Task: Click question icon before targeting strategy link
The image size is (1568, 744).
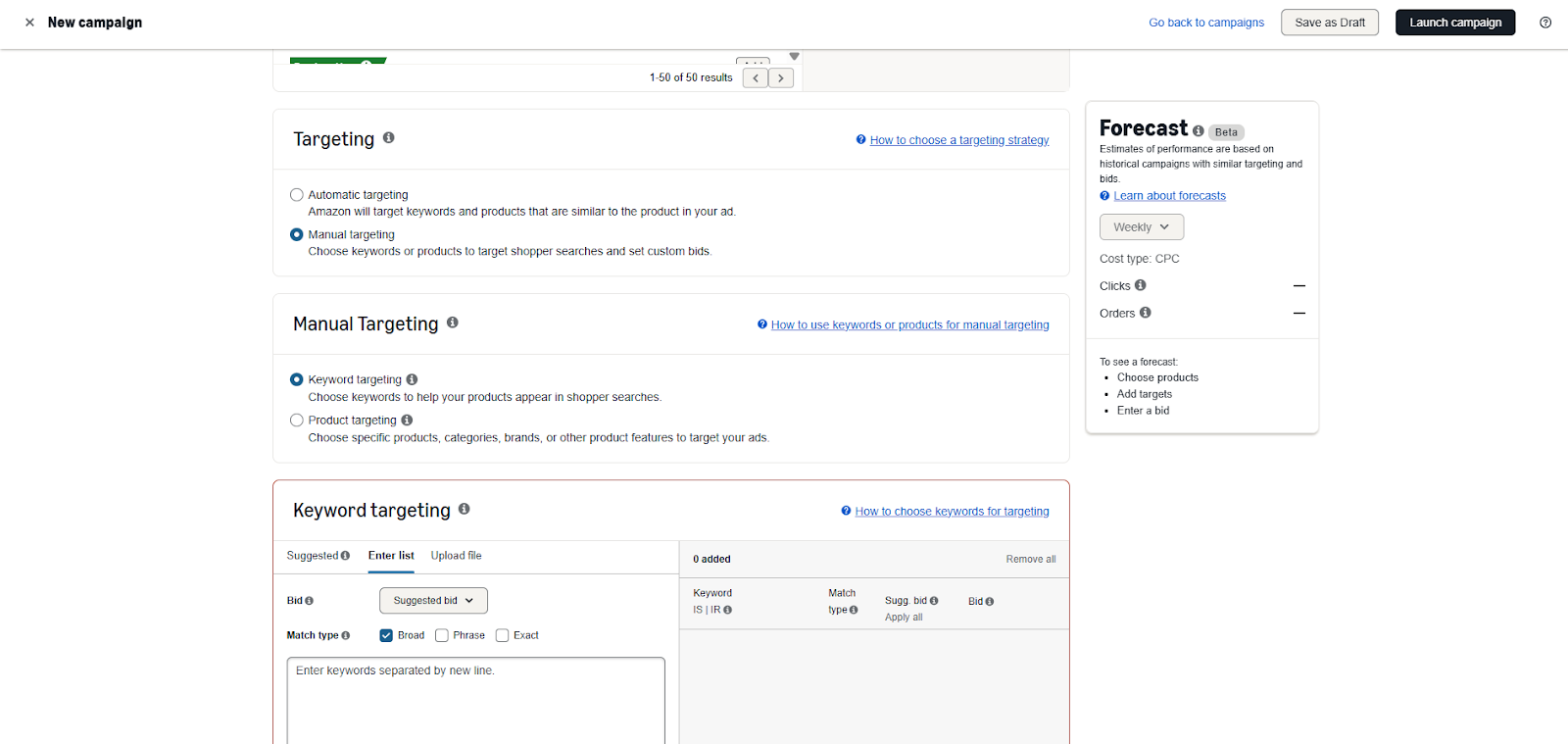Action: click(861, 139)
